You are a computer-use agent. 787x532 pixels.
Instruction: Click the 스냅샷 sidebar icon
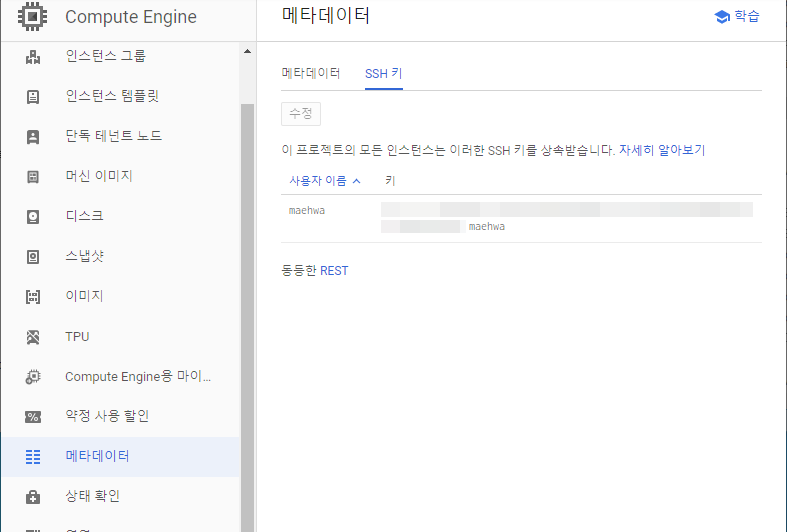point(33,257)
